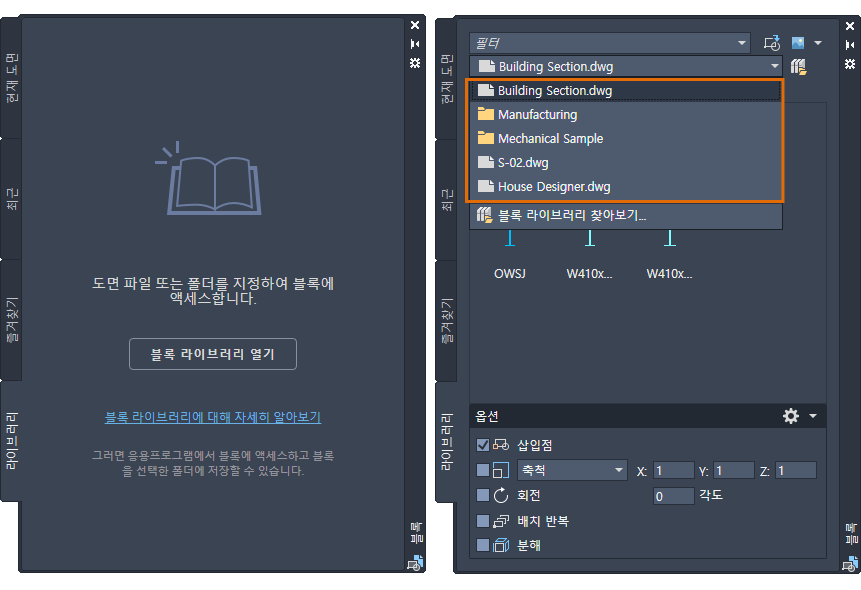Toggle auto-hide on left palette
The image size is (861, 590).
(415, 44)
